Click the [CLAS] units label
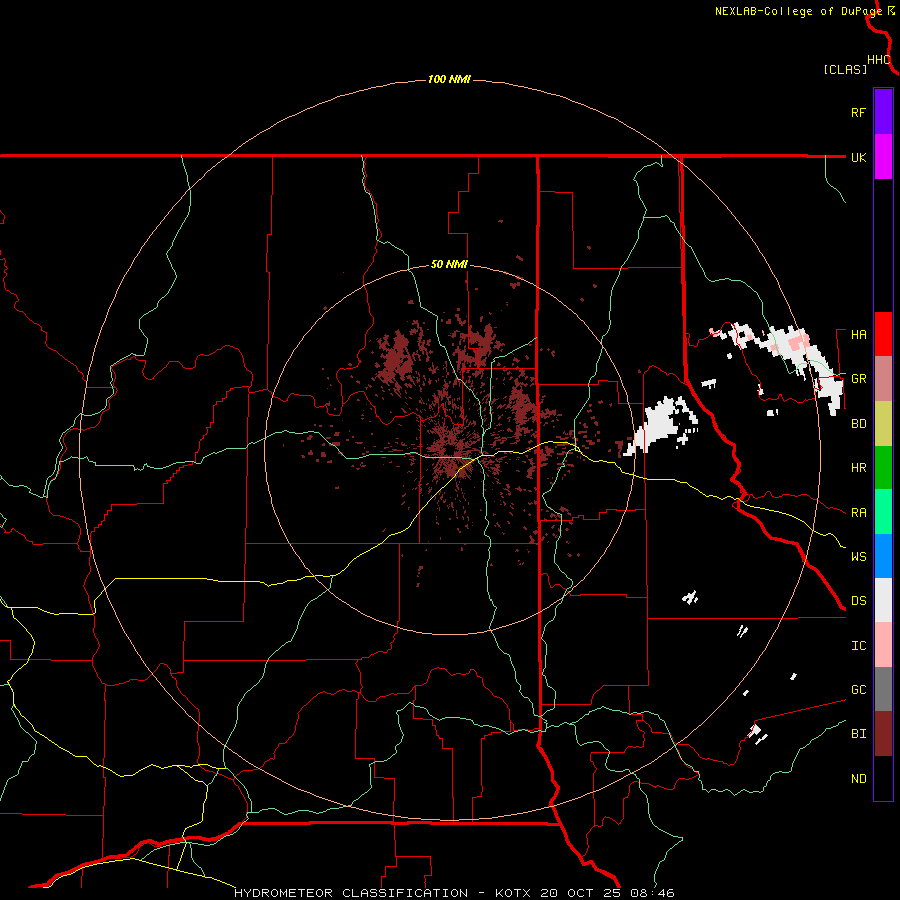 845,69
